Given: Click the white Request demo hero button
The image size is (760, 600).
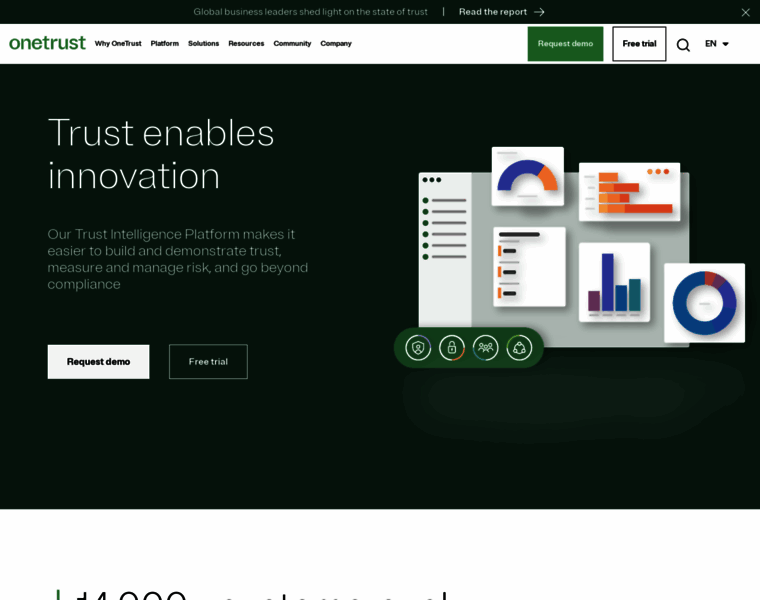Looking at the screenshot, I should [x=98, y=362].
